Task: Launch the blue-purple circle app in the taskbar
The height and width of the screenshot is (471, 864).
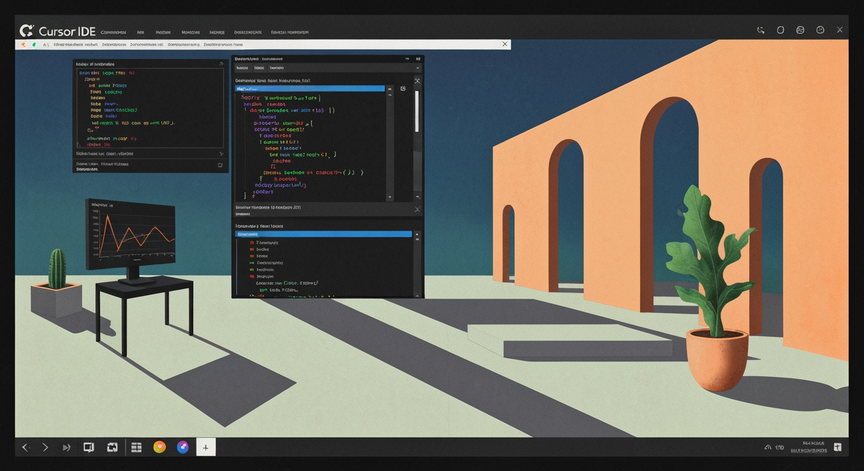Action: coord(182,447)
